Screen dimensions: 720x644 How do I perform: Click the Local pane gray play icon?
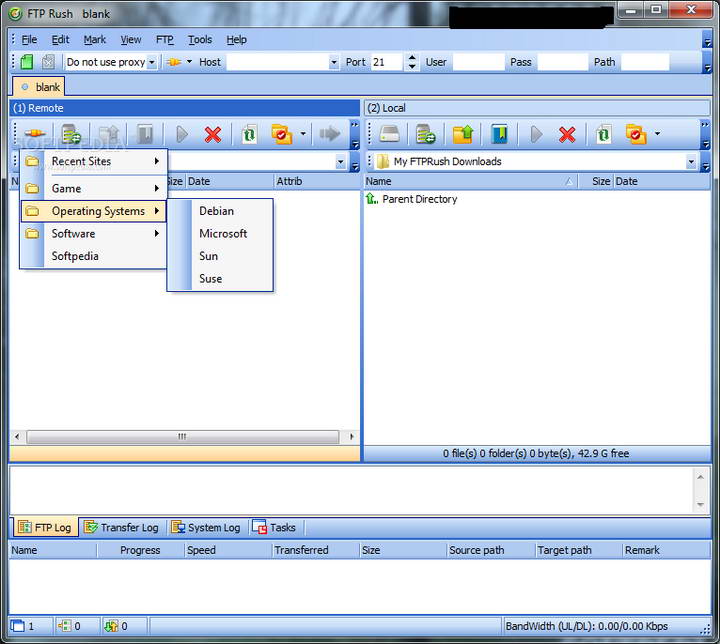point(536,135)
